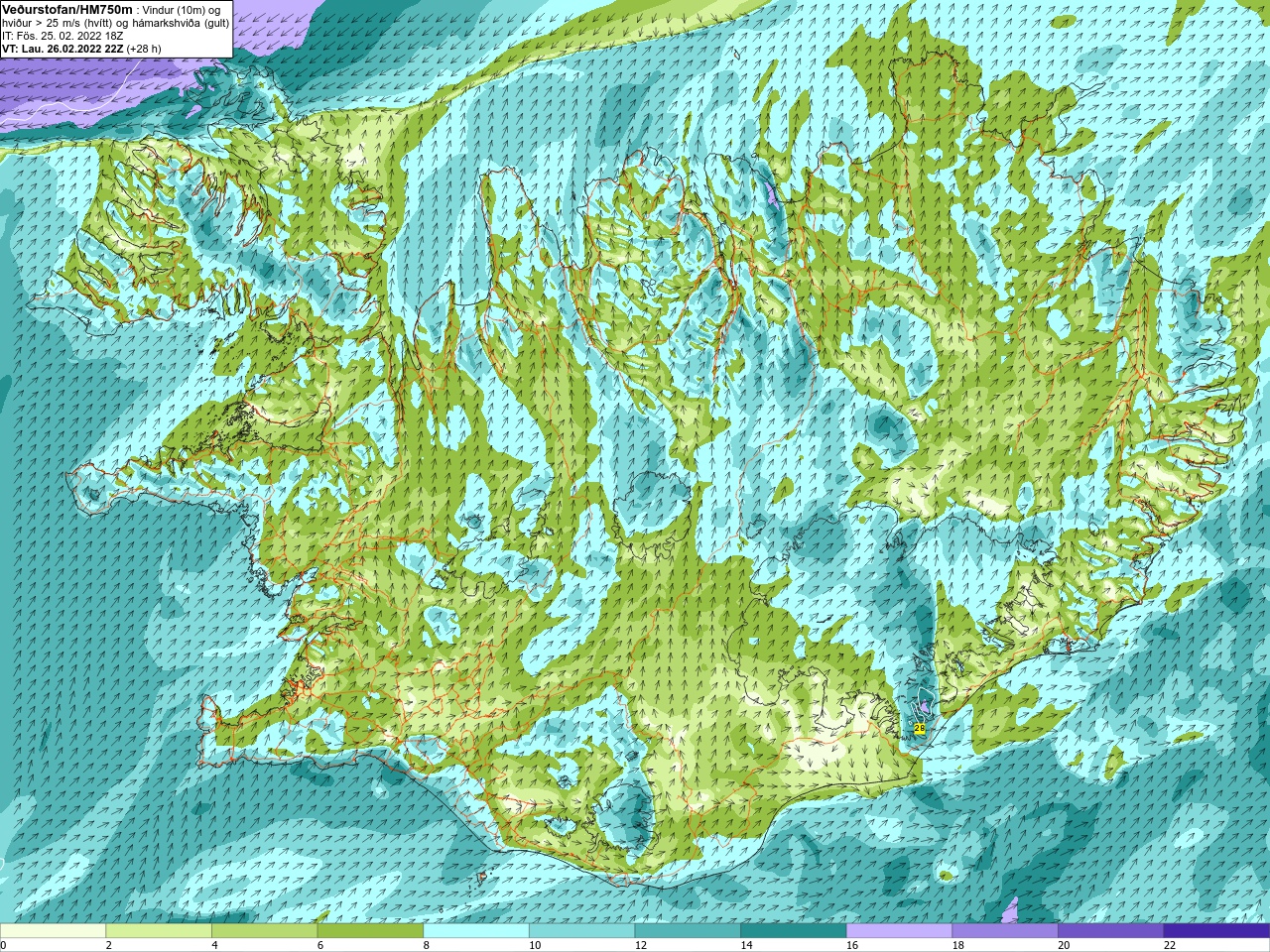Screen dimensions: 1270x952
Task: Click the legend value 10
Action: (535, 946)
